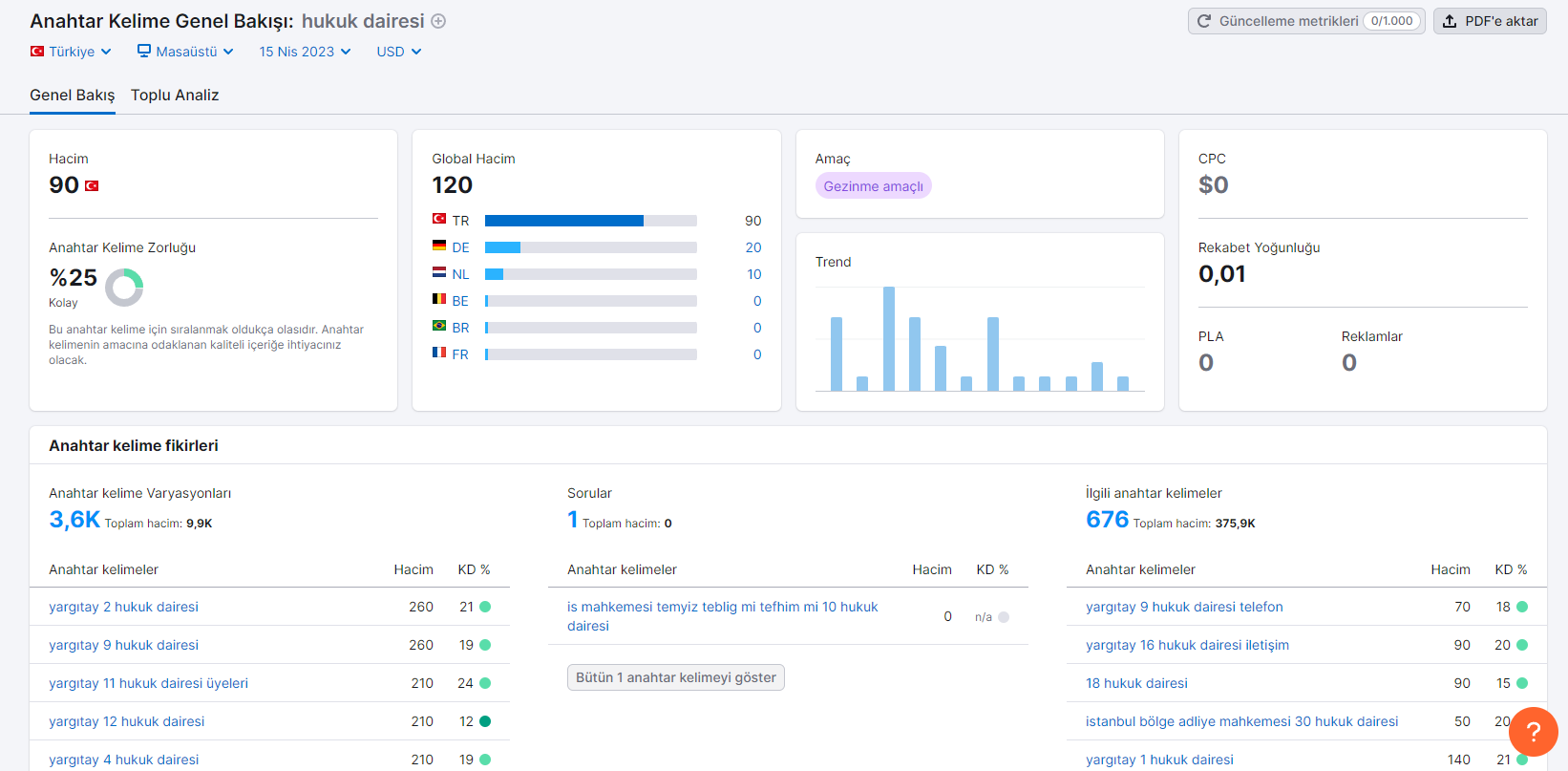1568x771 pixels.
Task: Click the keyword difficulty donut chart
Action: 124,287
